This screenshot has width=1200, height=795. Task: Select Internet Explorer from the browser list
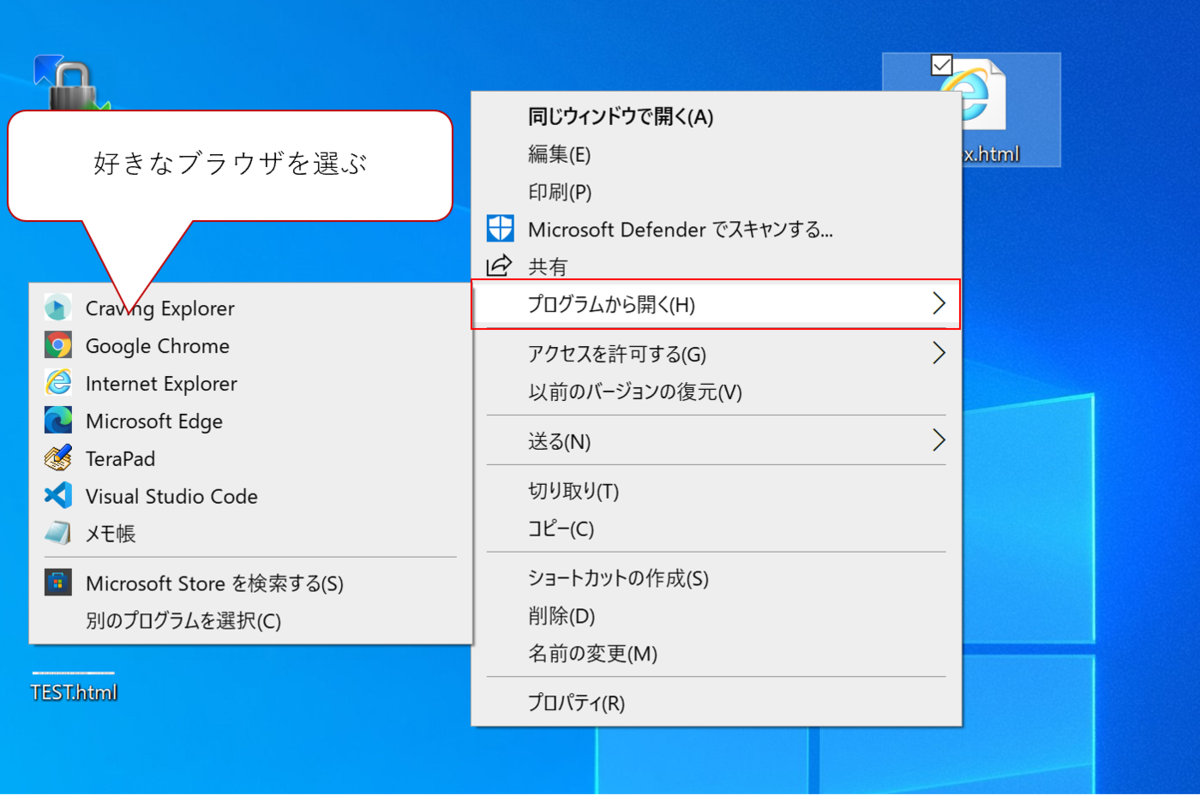160,383
